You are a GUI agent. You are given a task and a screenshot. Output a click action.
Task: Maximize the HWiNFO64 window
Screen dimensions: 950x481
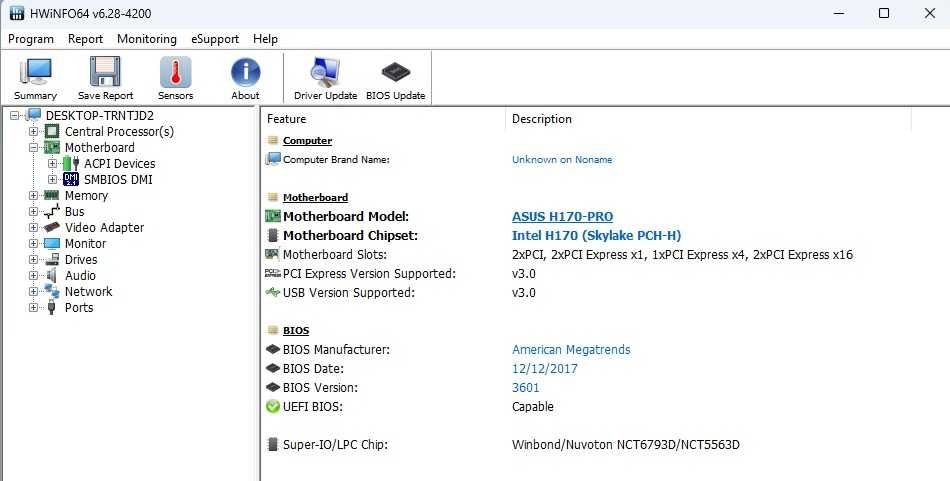pos(884,13)
